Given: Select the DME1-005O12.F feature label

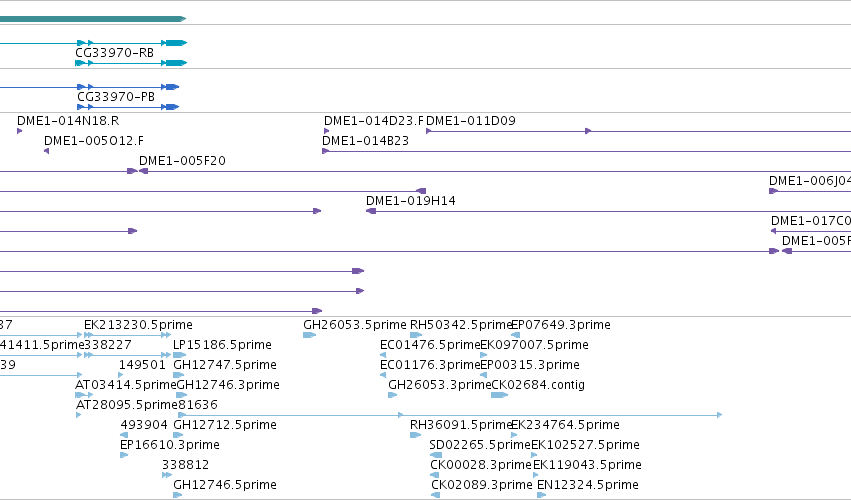Looking at the screenshot, I should coord(94,141).
